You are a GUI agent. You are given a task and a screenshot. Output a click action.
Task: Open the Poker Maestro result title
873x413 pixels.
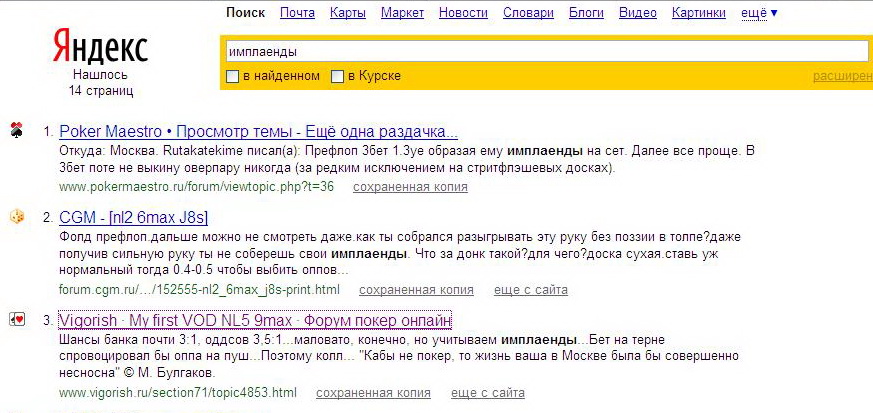[258, 132]
